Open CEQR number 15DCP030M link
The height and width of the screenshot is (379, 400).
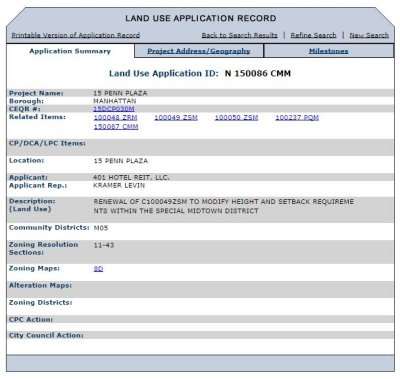[x=114, y=109]
